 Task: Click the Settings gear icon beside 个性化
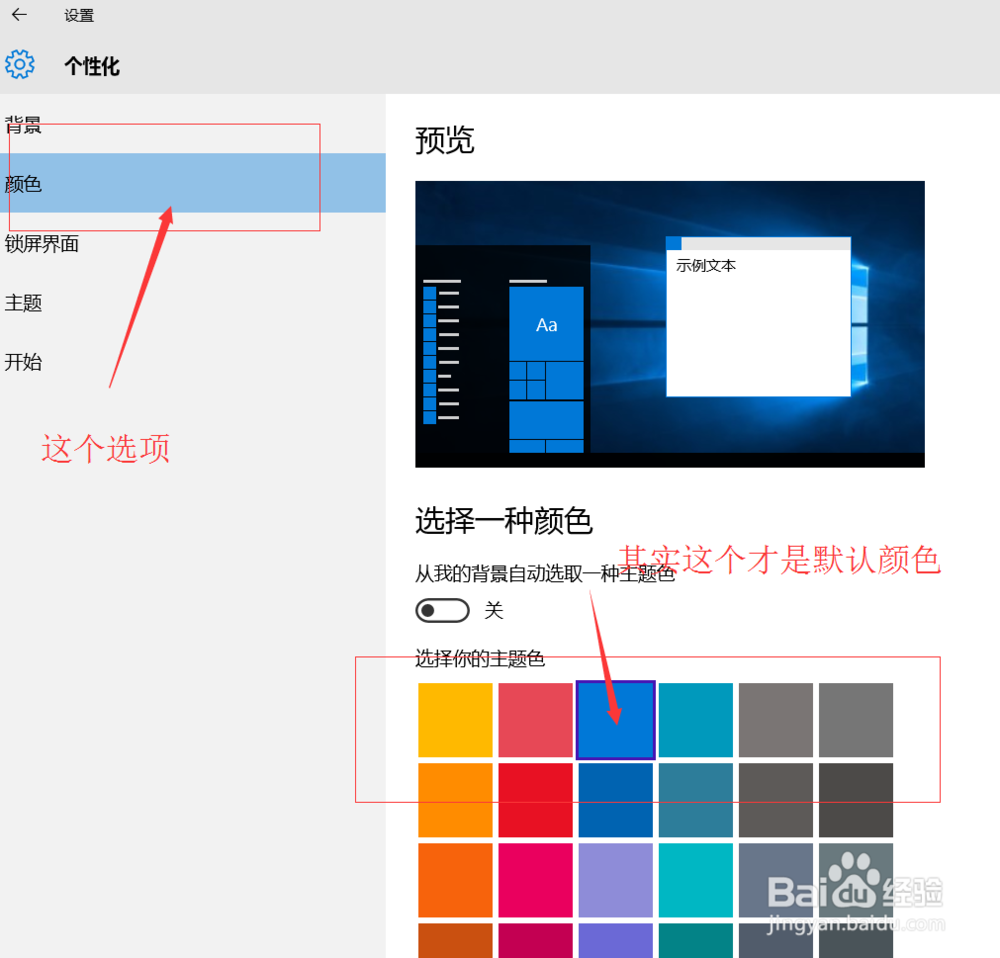(20, 64)
